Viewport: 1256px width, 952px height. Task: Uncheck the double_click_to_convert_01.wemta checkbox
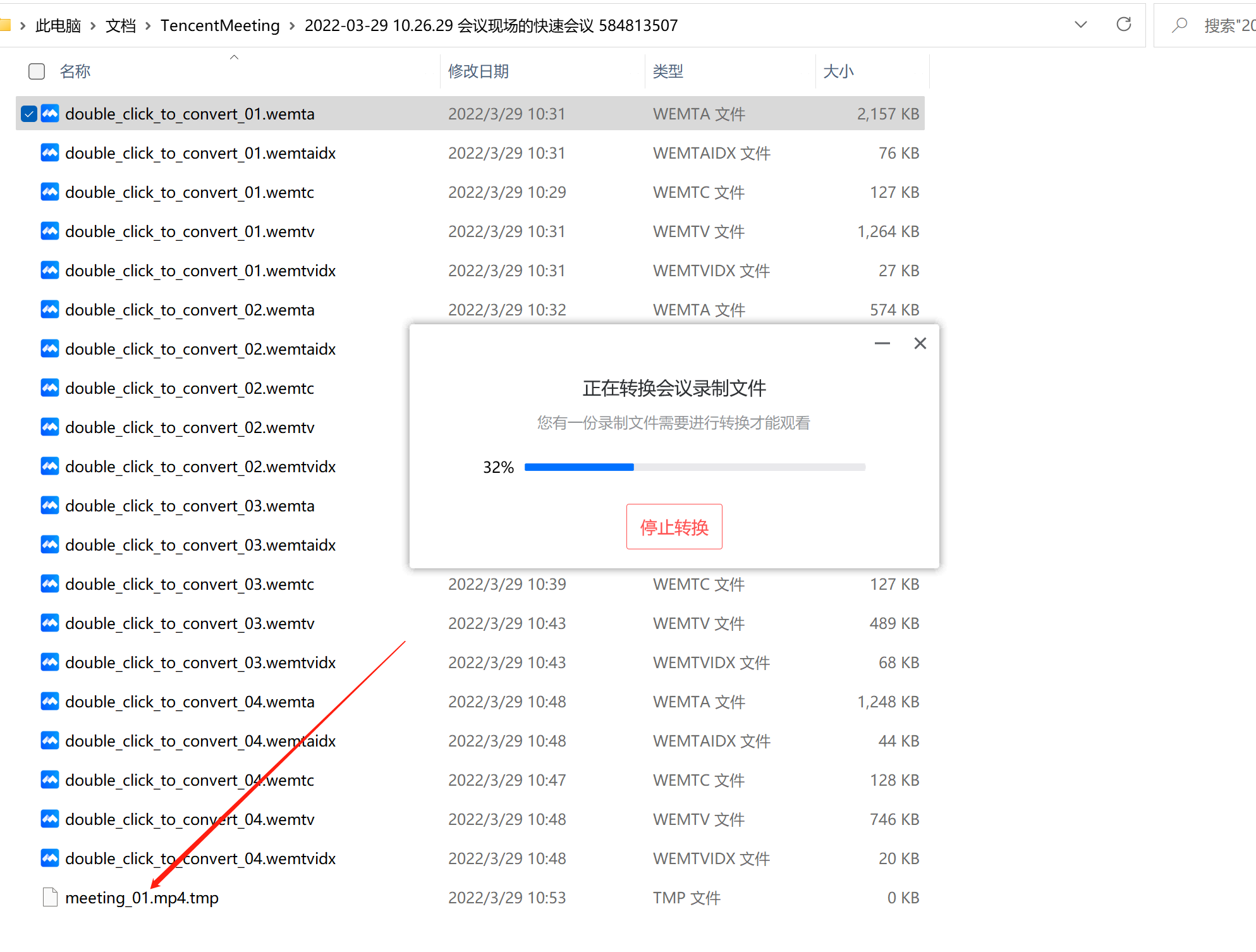click(x=29, y=114)
